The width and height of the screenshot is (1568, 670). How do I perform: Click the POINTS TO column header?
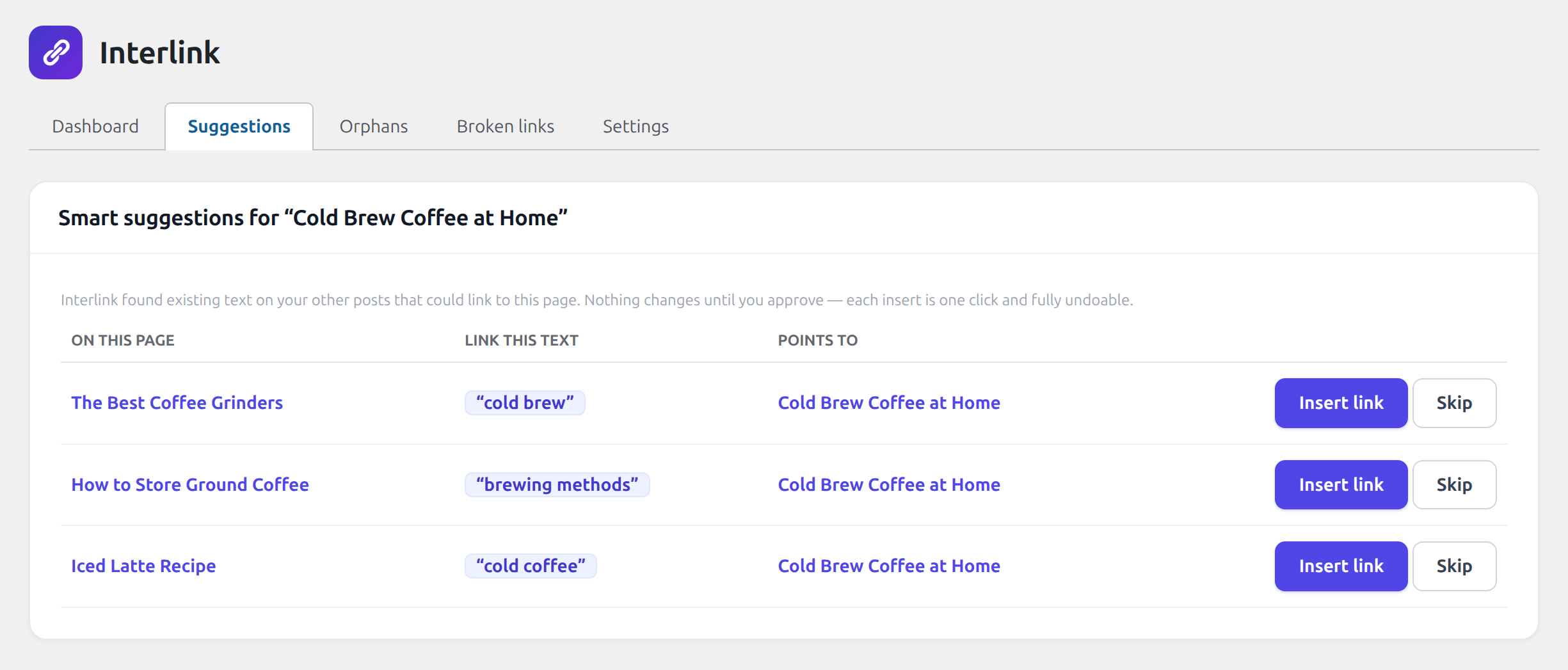pyautogui.click(x=818, y=340)
